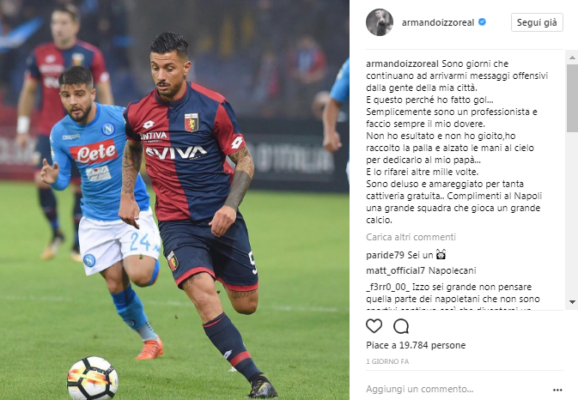This screenshot has width=578, height=400.
Task: Open paride79 commenter profile
Action: tap(385, 255)
